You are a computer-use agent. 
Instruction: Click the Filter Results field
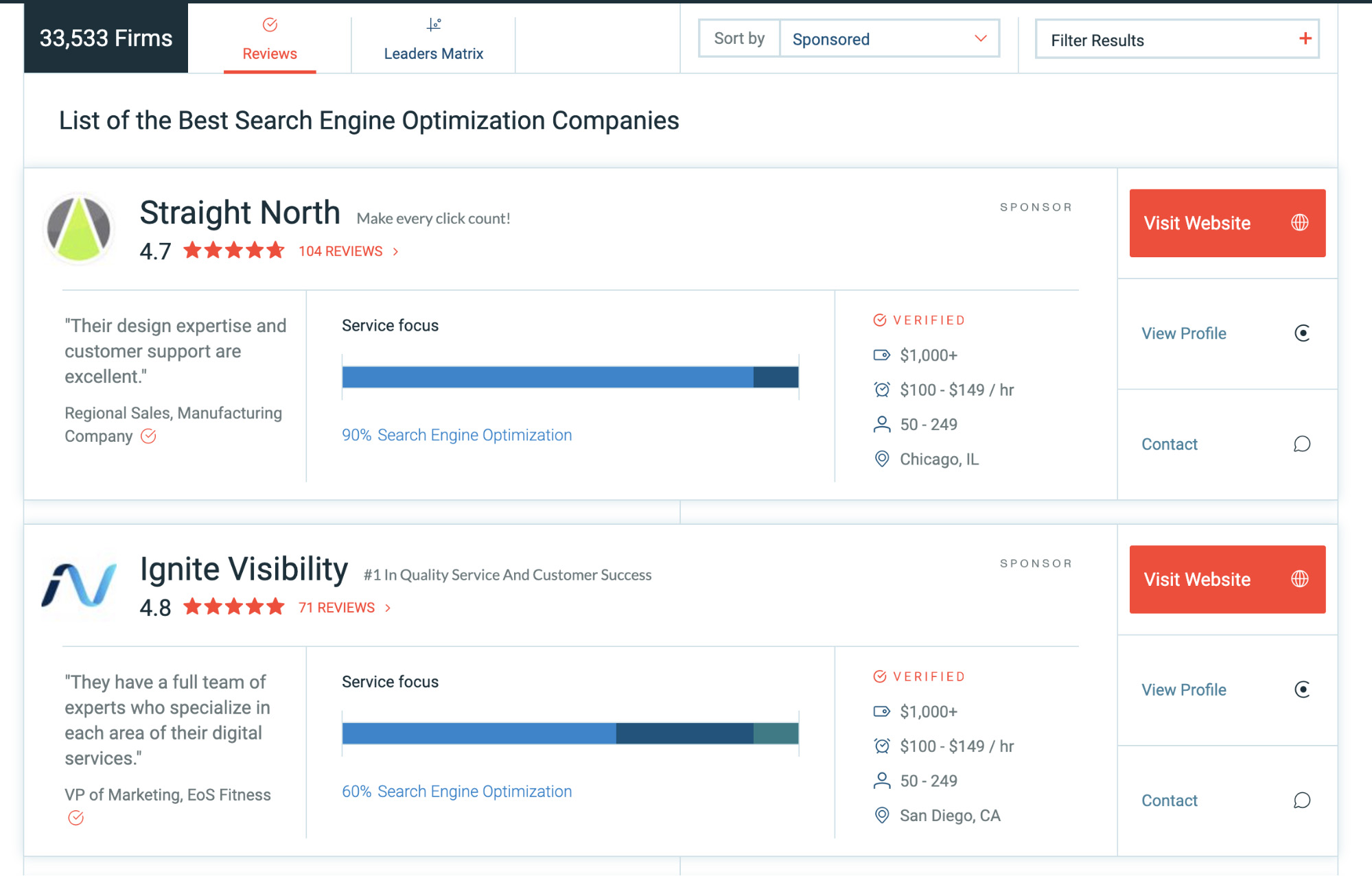[x=1176, y=39]
